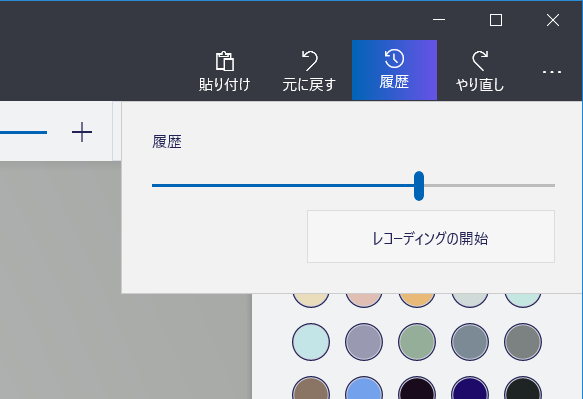Click the レコーディングの開始 button
583x399 pixels.
[431, 236]
